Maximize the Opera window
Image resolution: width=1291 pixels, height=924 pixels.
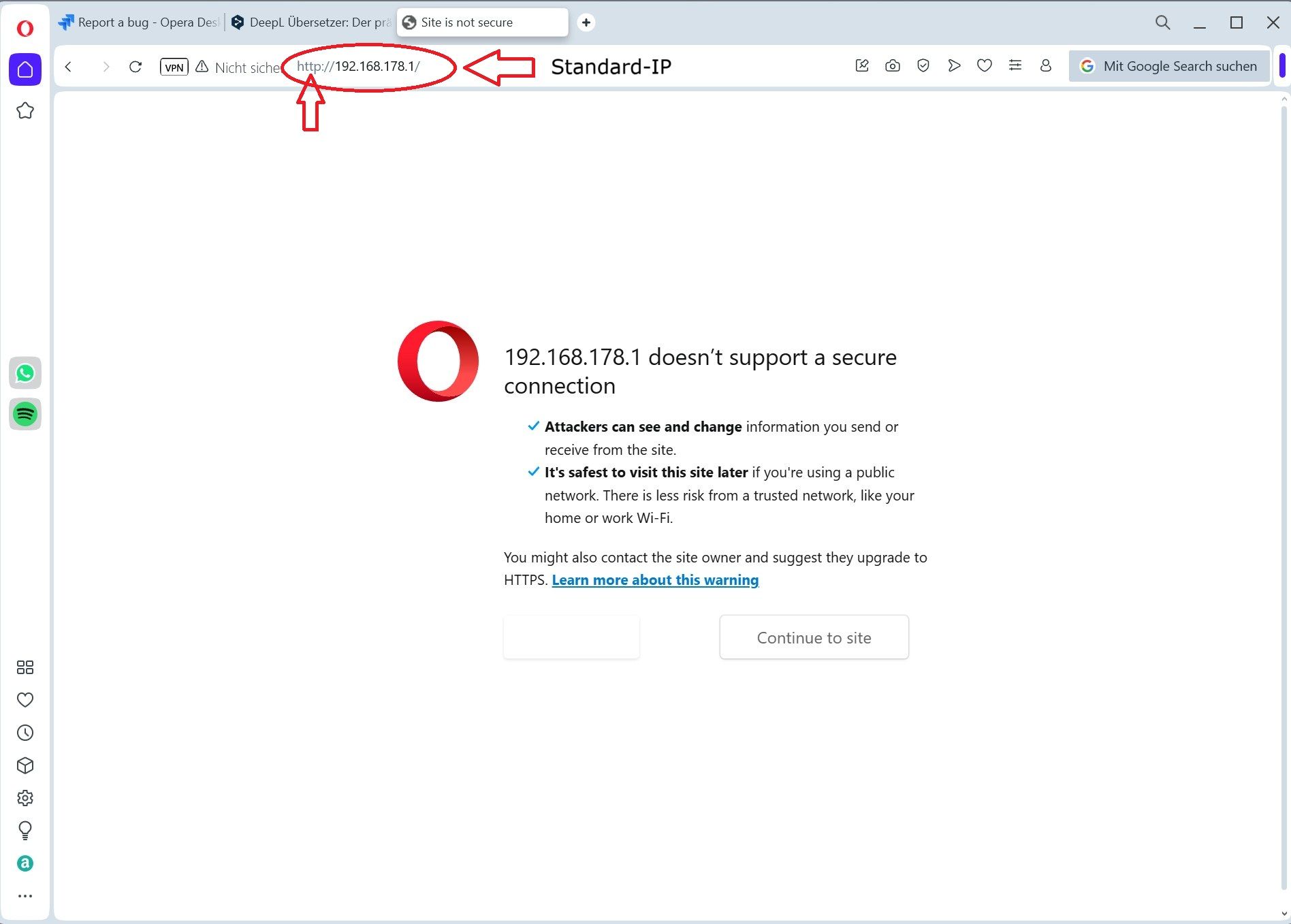1237,22
